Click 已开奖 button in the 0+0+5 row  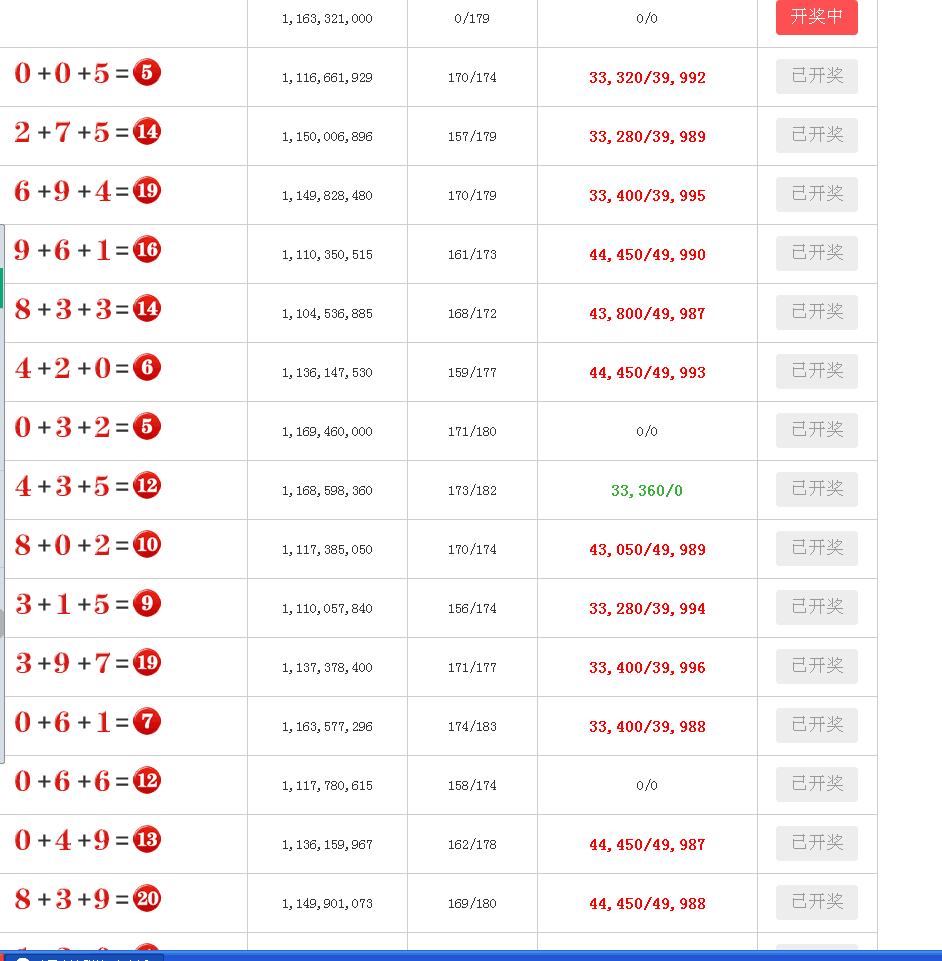pyautogui.click(x=816, y=76)
